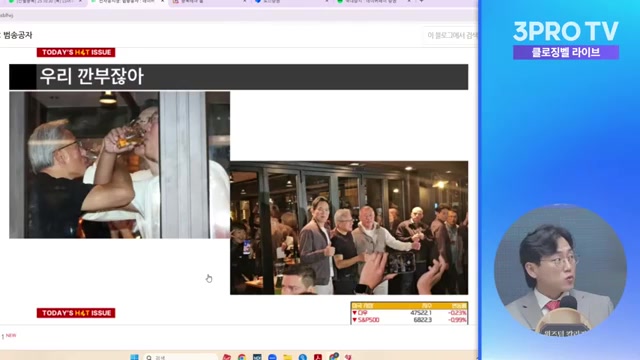640x360 pixels.
Task: Open the red app icon left of Chrome
Action: pyautogui.click(x=227, y=357)
